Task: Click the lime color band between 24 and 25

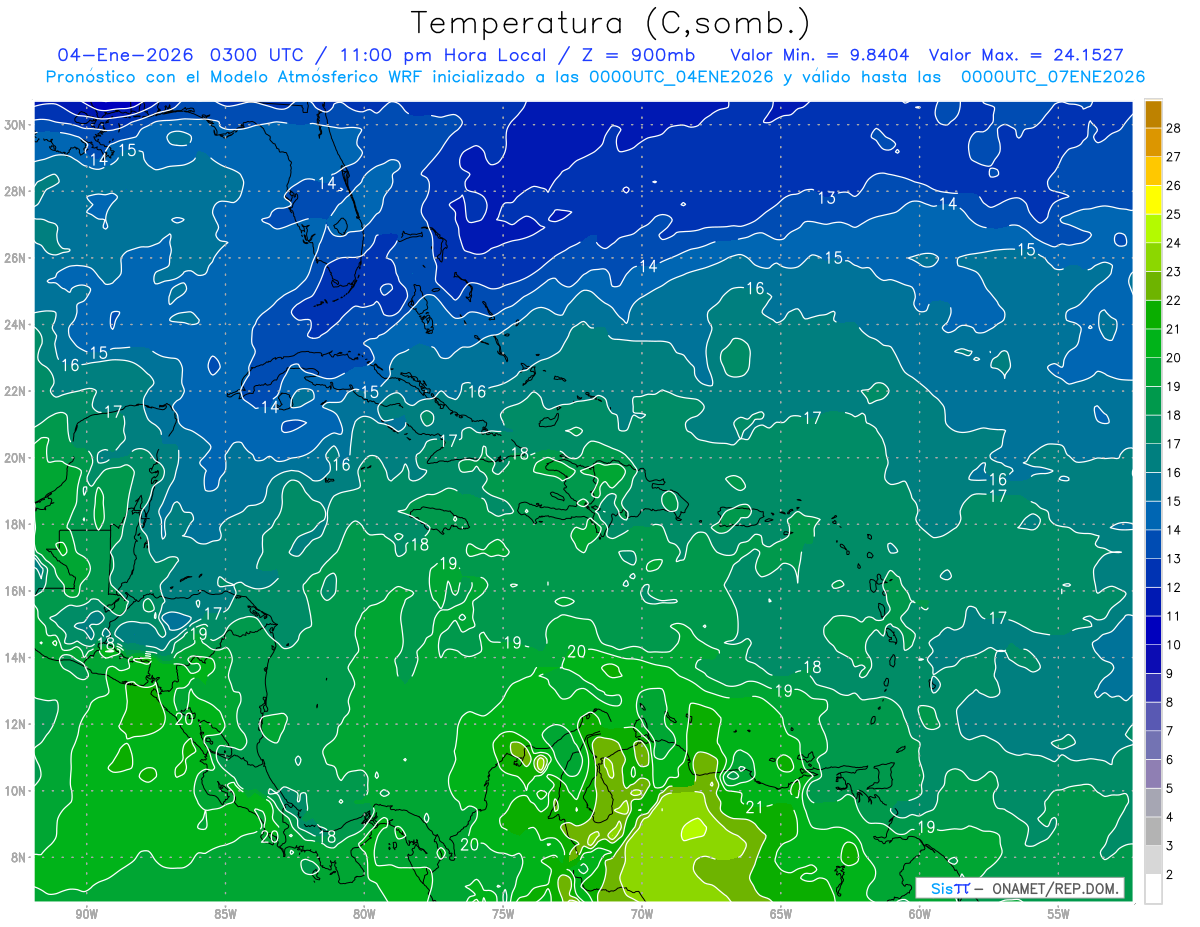Action: point(1154,228)
